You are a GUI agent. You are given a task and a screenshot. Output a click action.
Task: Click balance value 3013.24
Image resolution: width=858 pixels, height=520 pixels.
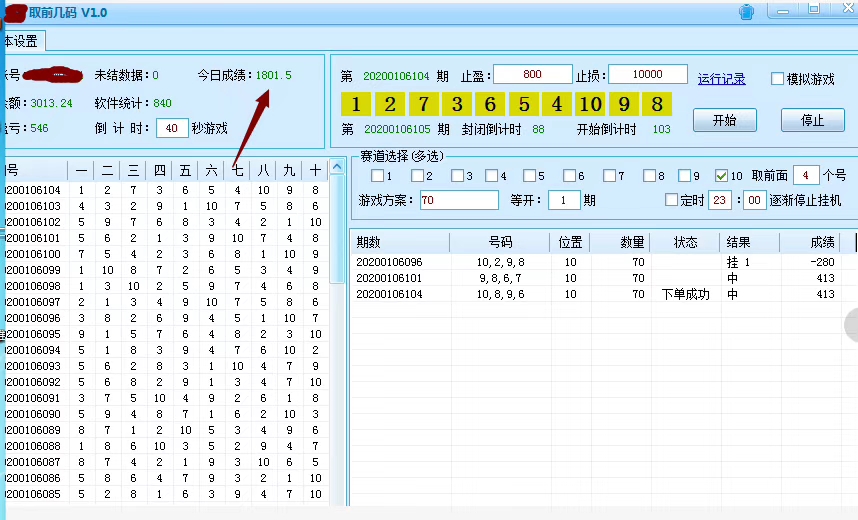tap(51, 103)
